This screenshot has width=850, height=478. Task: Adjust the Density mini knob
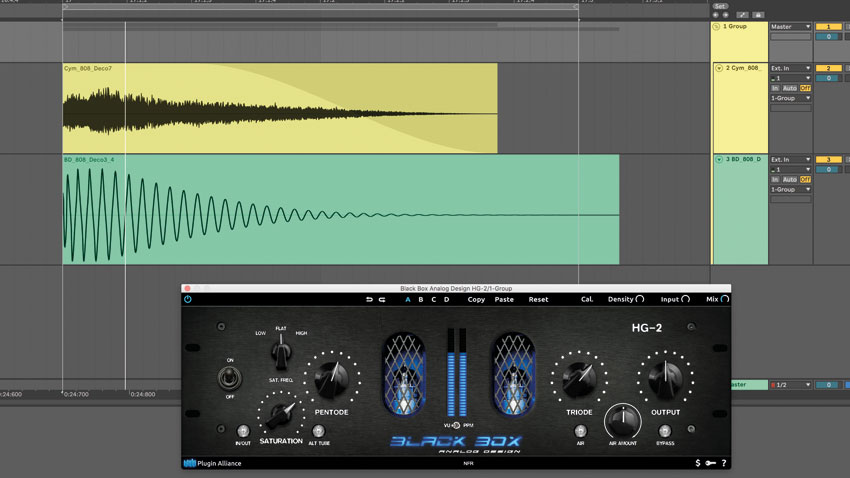pyautogui.click(x=640, y=299)
